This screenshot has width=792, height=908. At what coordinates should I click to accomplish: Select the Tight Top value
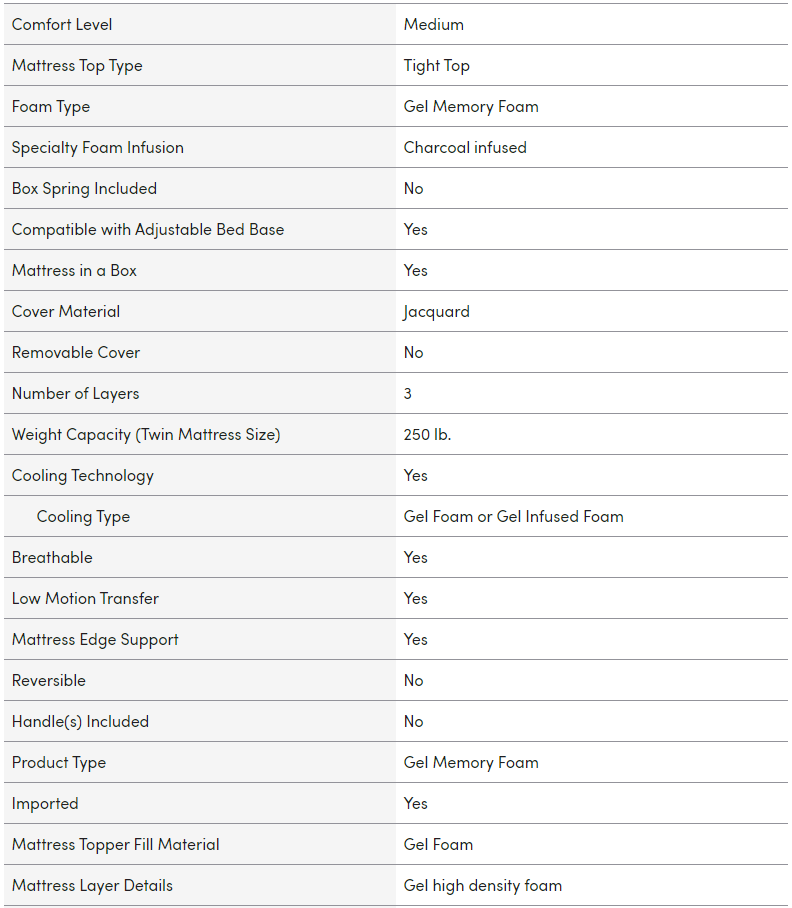coord(436,65)
